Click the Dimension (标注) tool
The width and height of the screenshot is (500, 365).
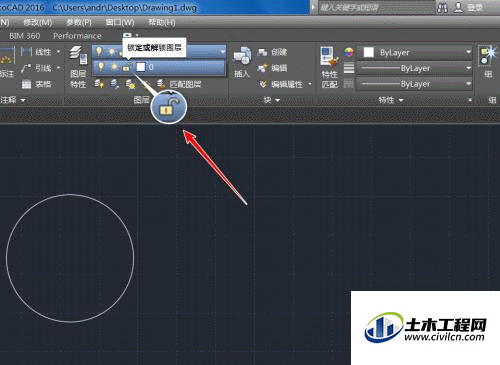click(x=7, y=63)
